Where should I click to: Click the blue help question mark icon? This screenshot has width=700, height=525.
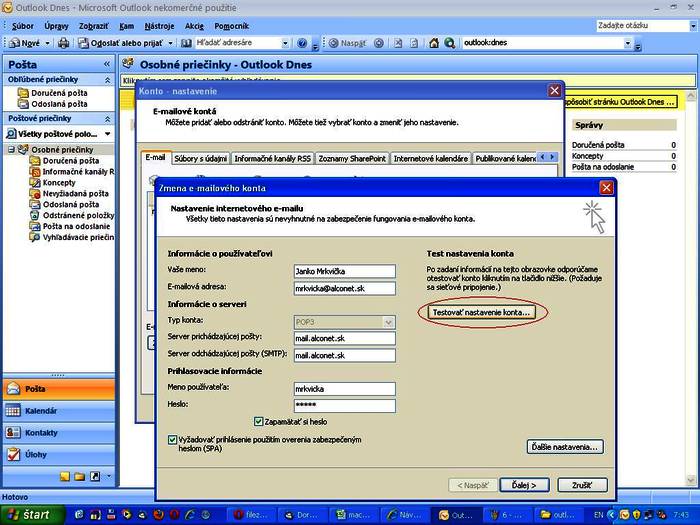tap(302, 43)
